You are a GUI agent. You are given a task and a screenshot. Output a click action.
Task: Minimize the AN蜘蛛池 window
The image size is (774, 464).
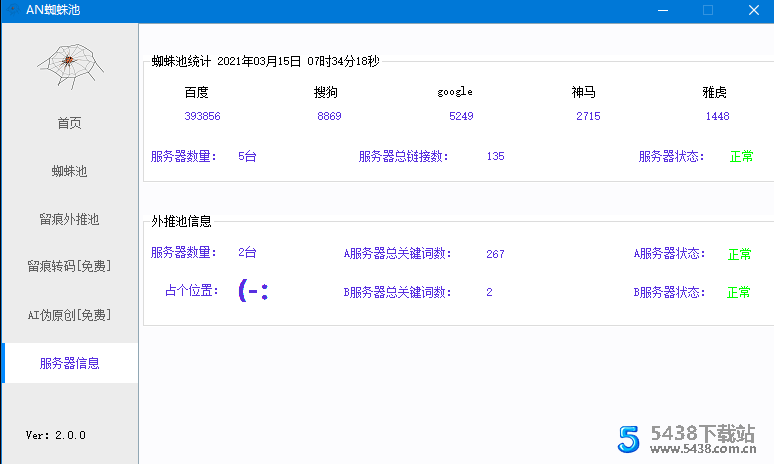click(661, 10)
